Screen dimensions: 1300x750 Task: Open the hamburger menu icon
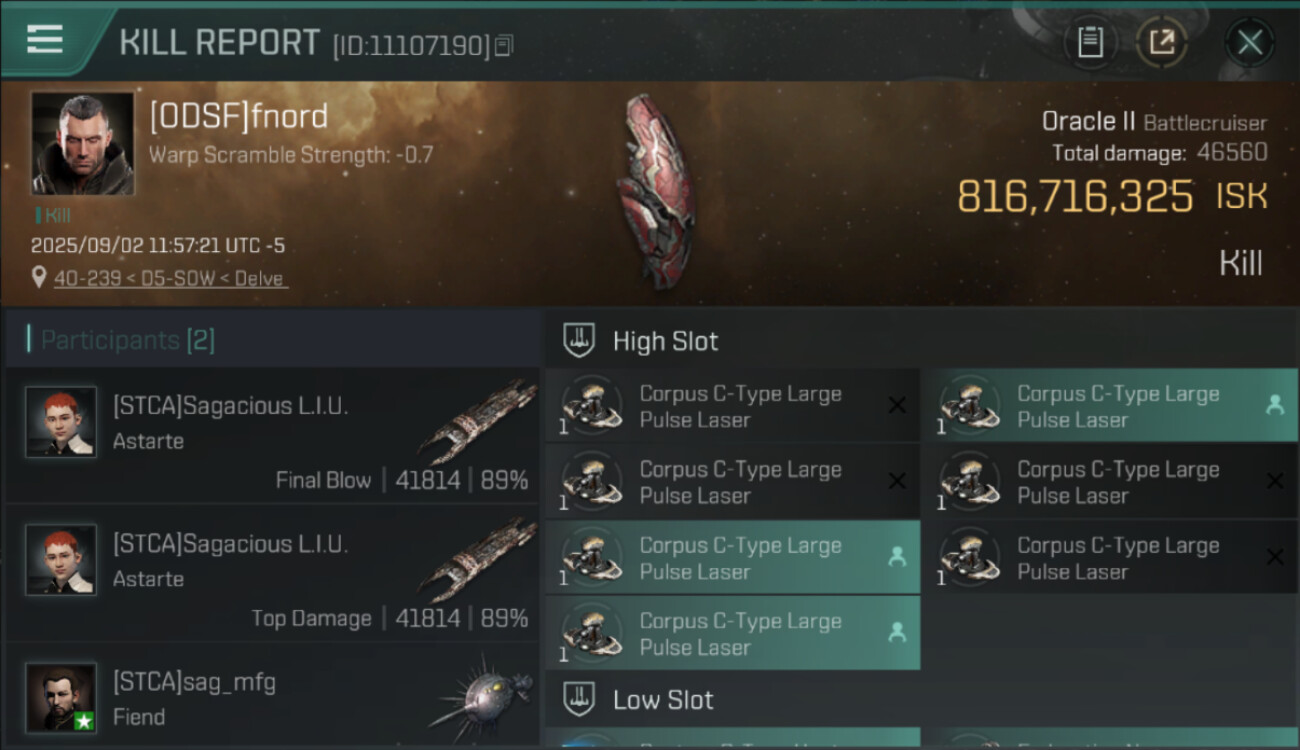point(45,40)
